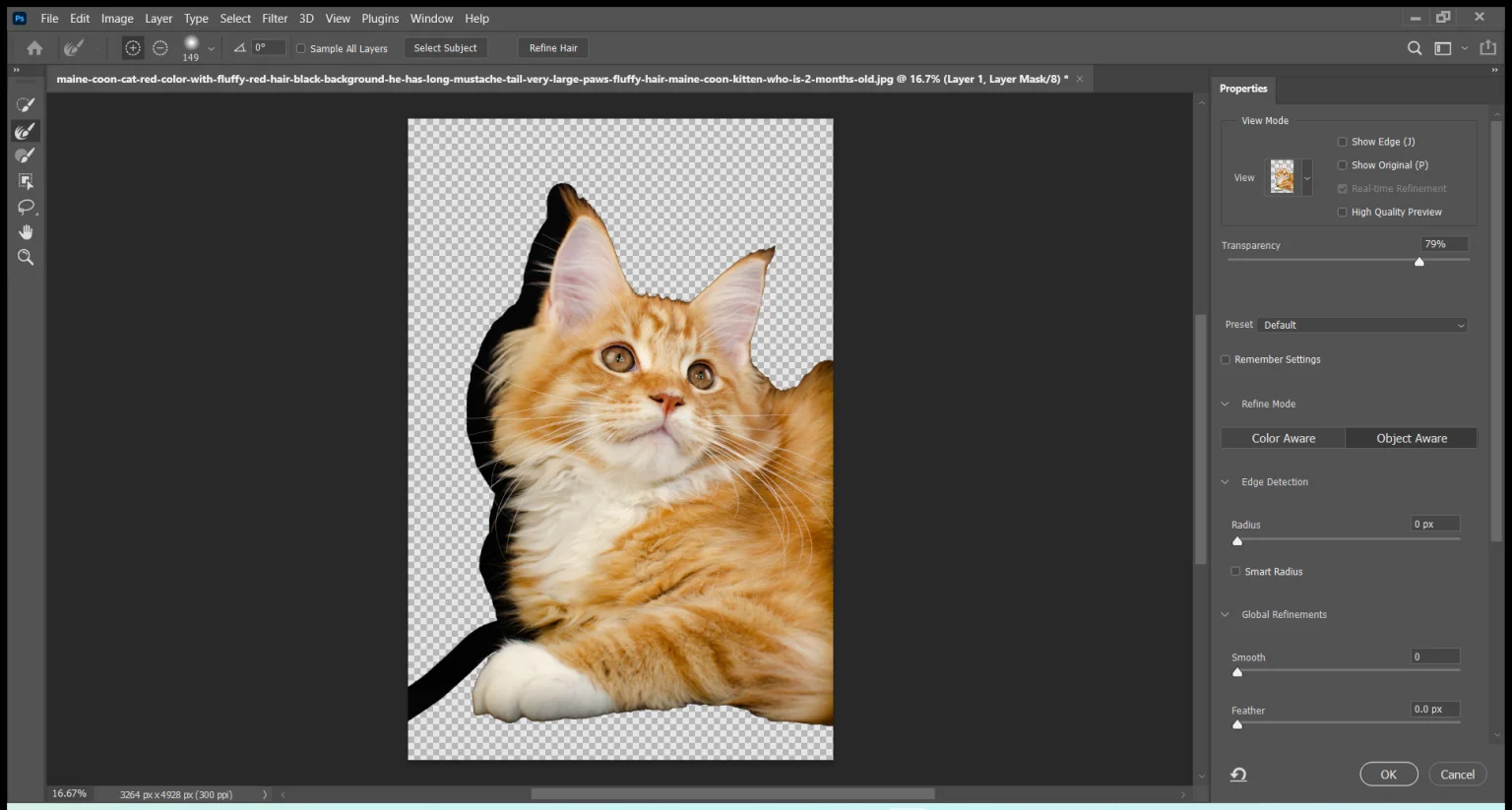
Task: Choose the Subtract from selection icon
Action: (160, 48)
